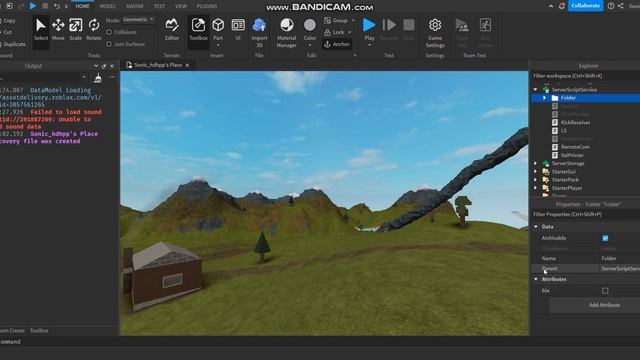
Task: Switch to the Toolbox bottom tab
Action: [39, 331]
